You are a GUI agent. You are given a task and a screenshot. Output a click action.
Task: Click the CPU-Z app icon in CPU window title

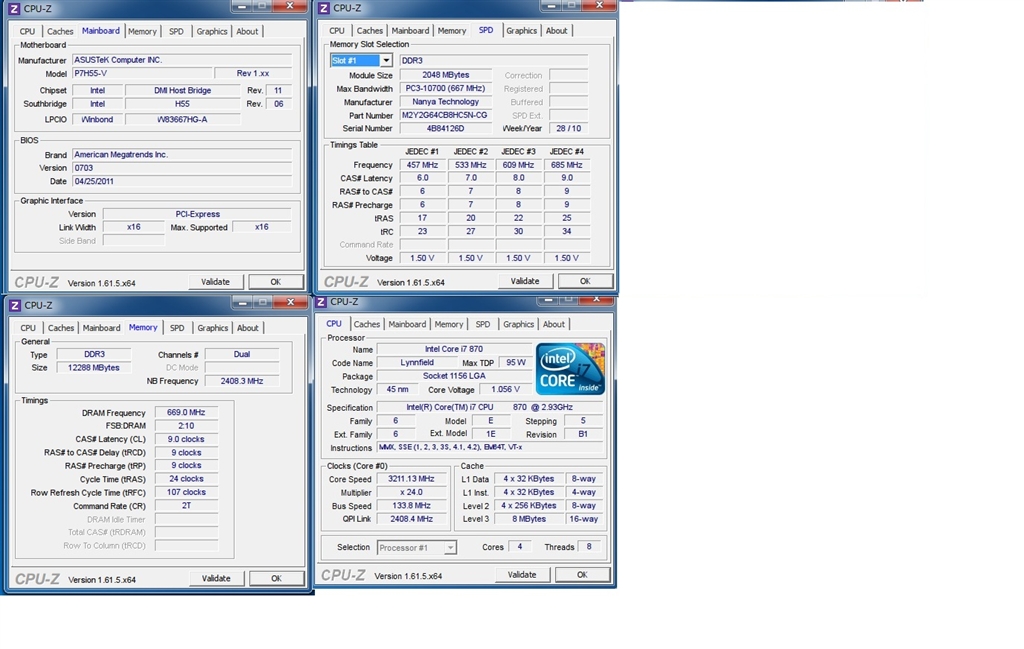321,302
